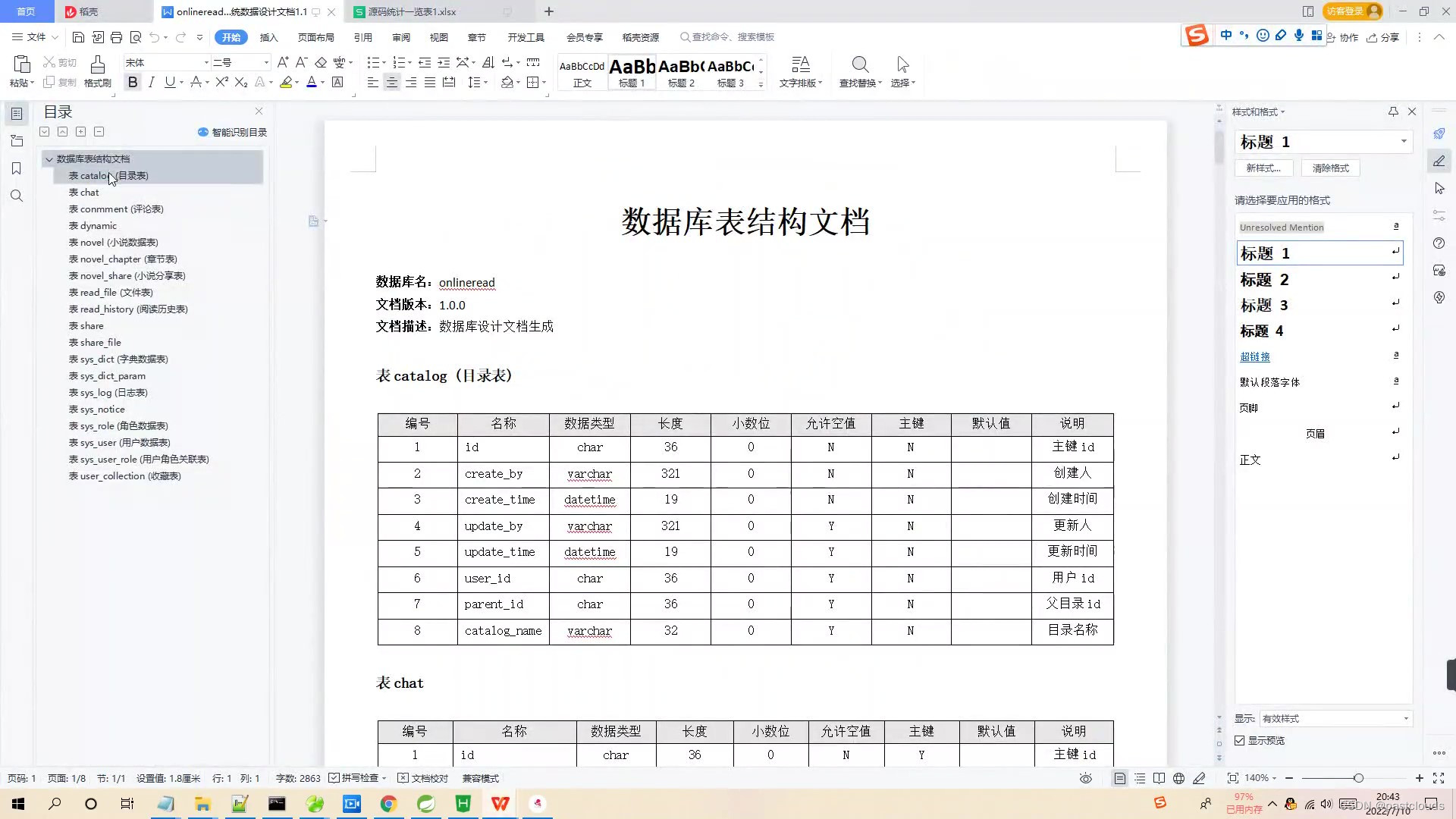Select the italic formatting icon
This screenshot has width=1456, height=819.
coord(151,82)
